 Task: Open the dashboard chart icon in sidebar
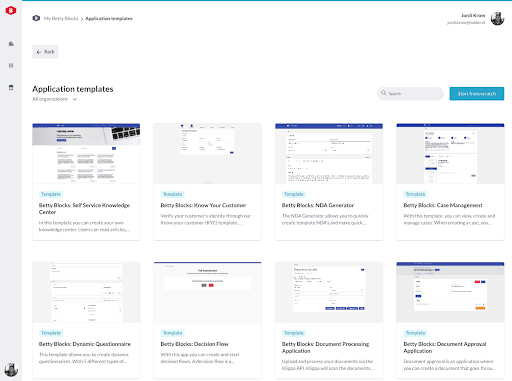click(x=11, y=44)
